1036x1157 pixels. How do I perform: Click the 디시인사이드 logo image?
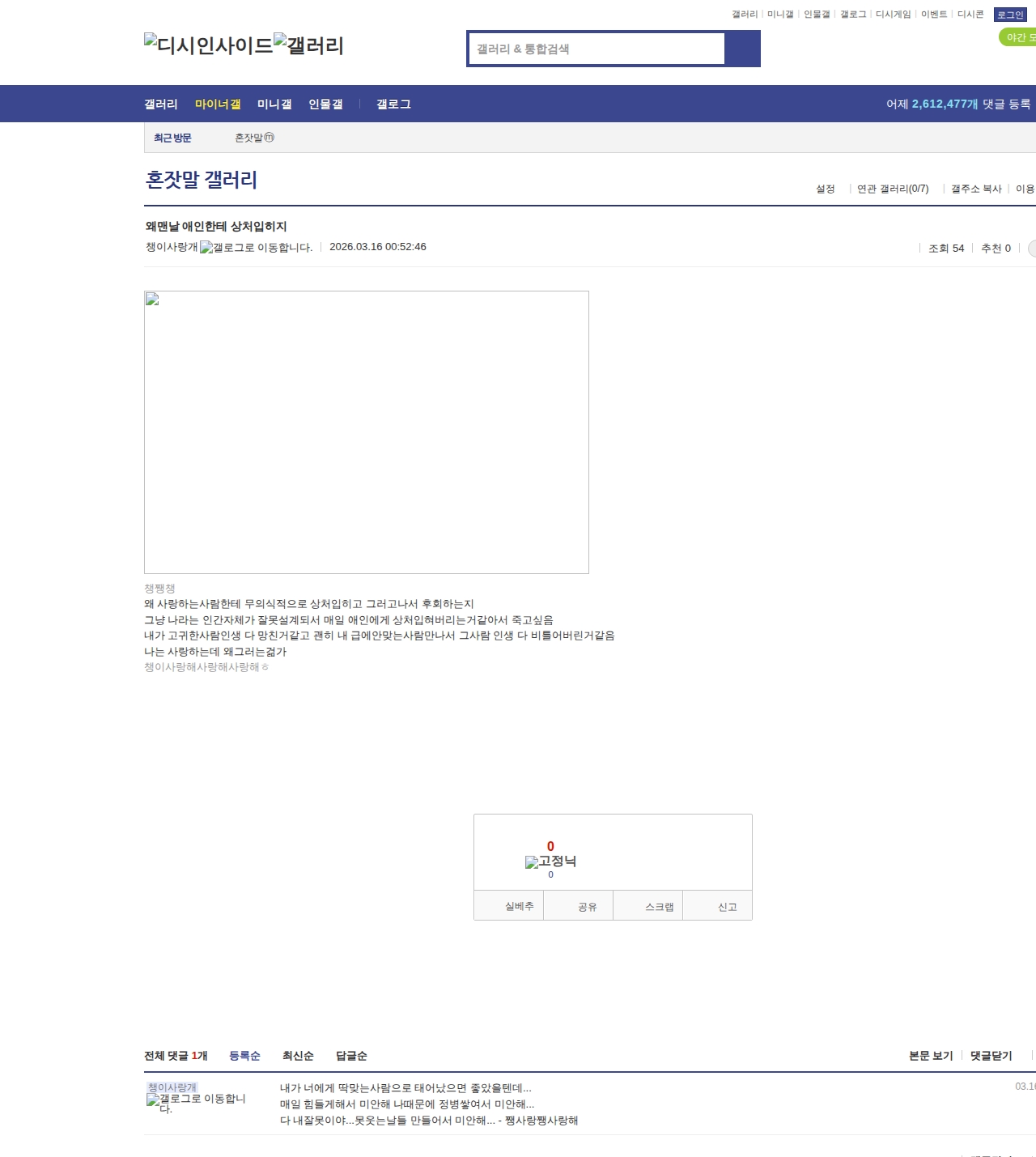click(x=209, y=45)
